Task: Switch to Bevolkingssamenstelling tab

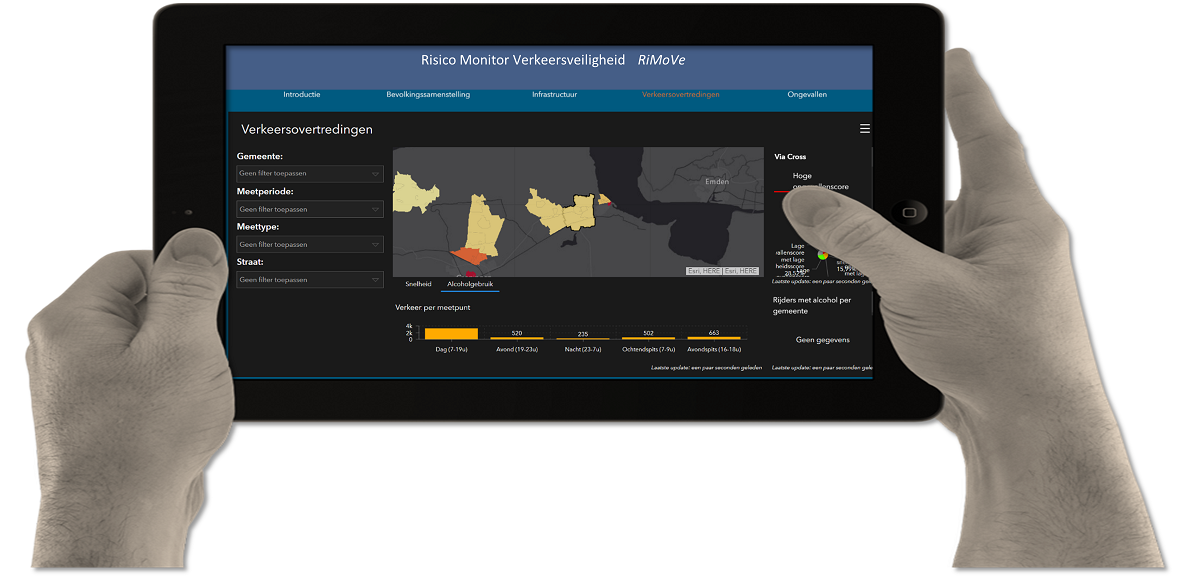Action: tap(428, 95)
